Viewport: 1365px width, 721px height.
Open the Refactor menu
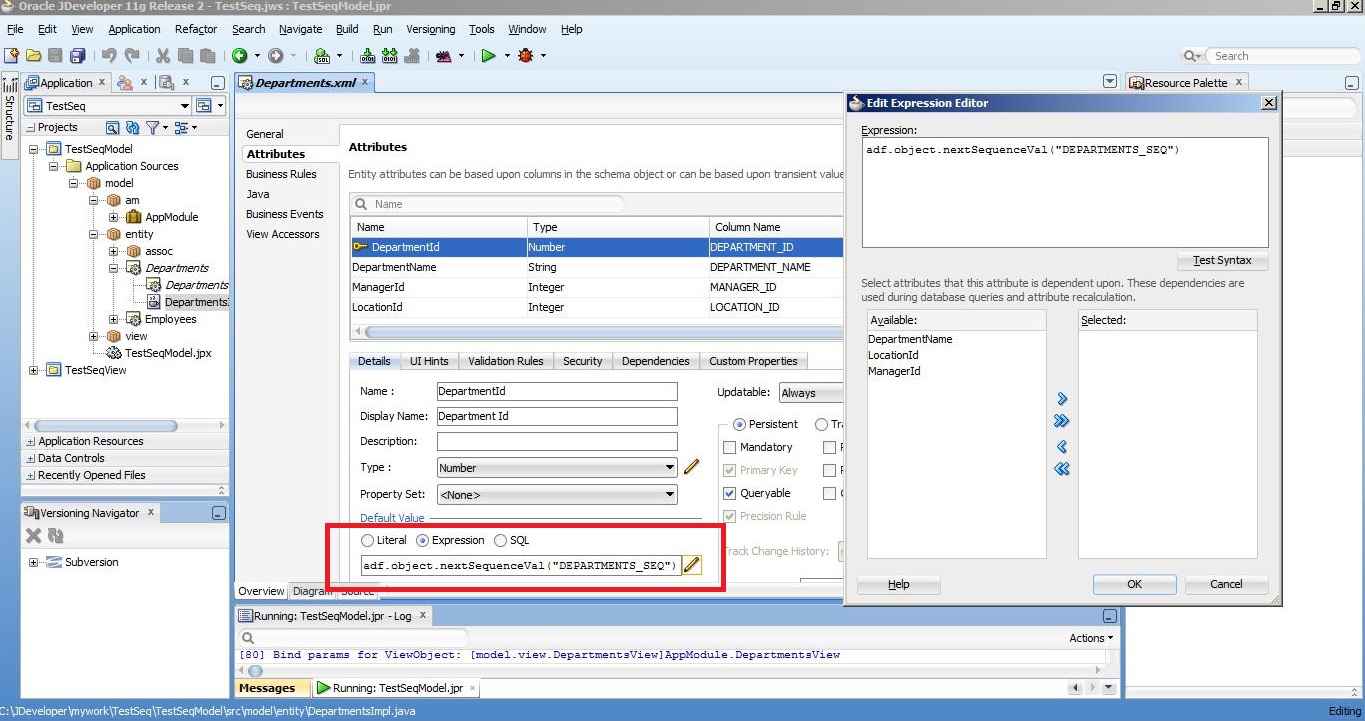tap(196, 29)
